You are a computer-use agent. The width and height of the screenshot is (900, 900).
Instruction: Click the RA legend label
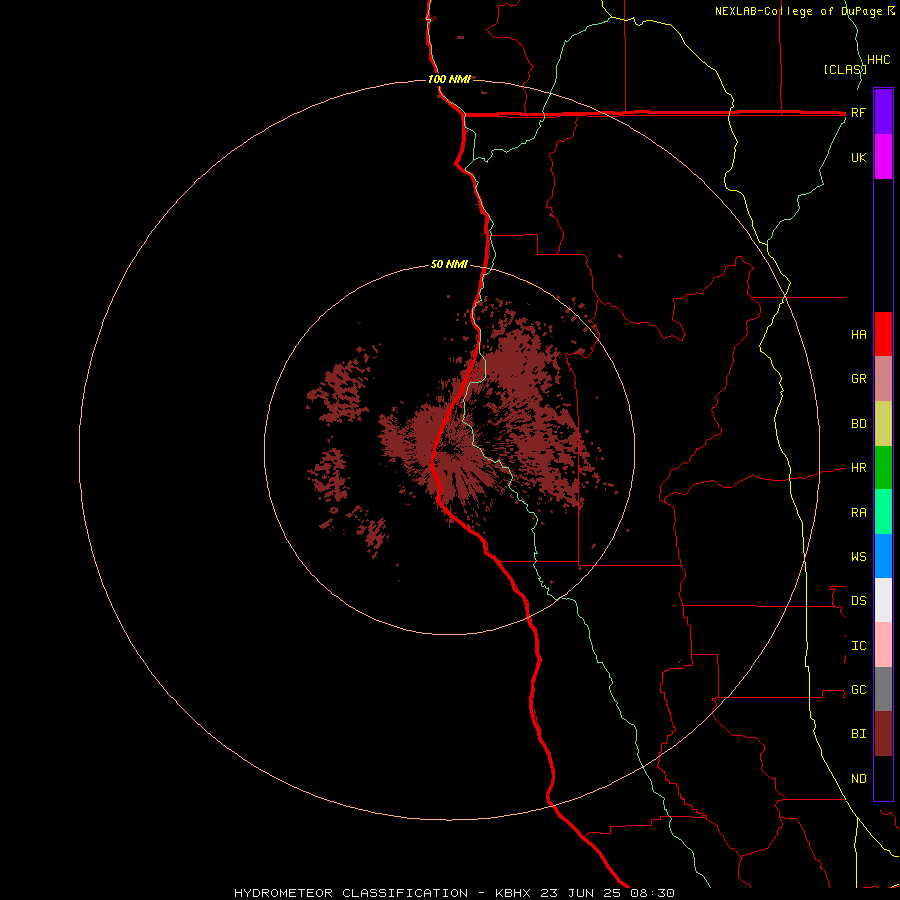pyautogui.click(x=858, y=512)
